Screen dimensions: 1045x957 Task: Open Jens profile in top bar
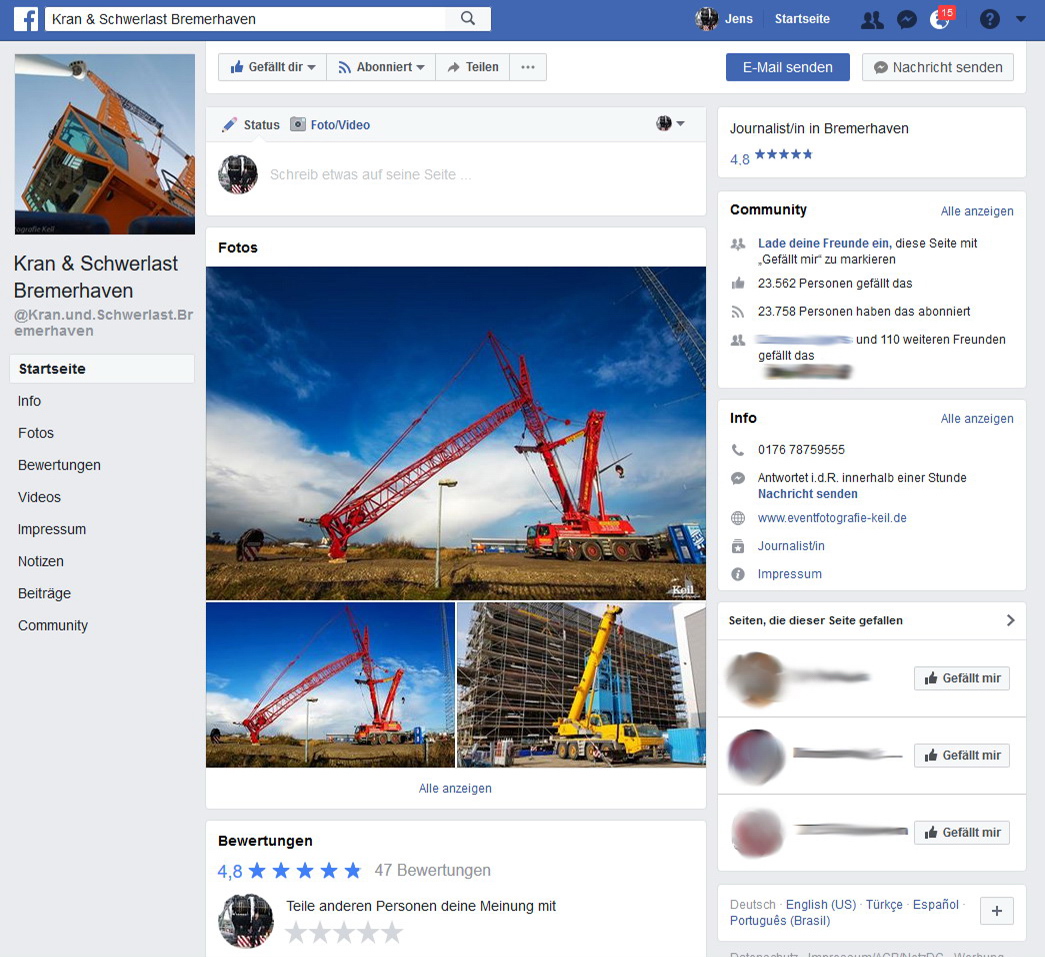[724, 19]
